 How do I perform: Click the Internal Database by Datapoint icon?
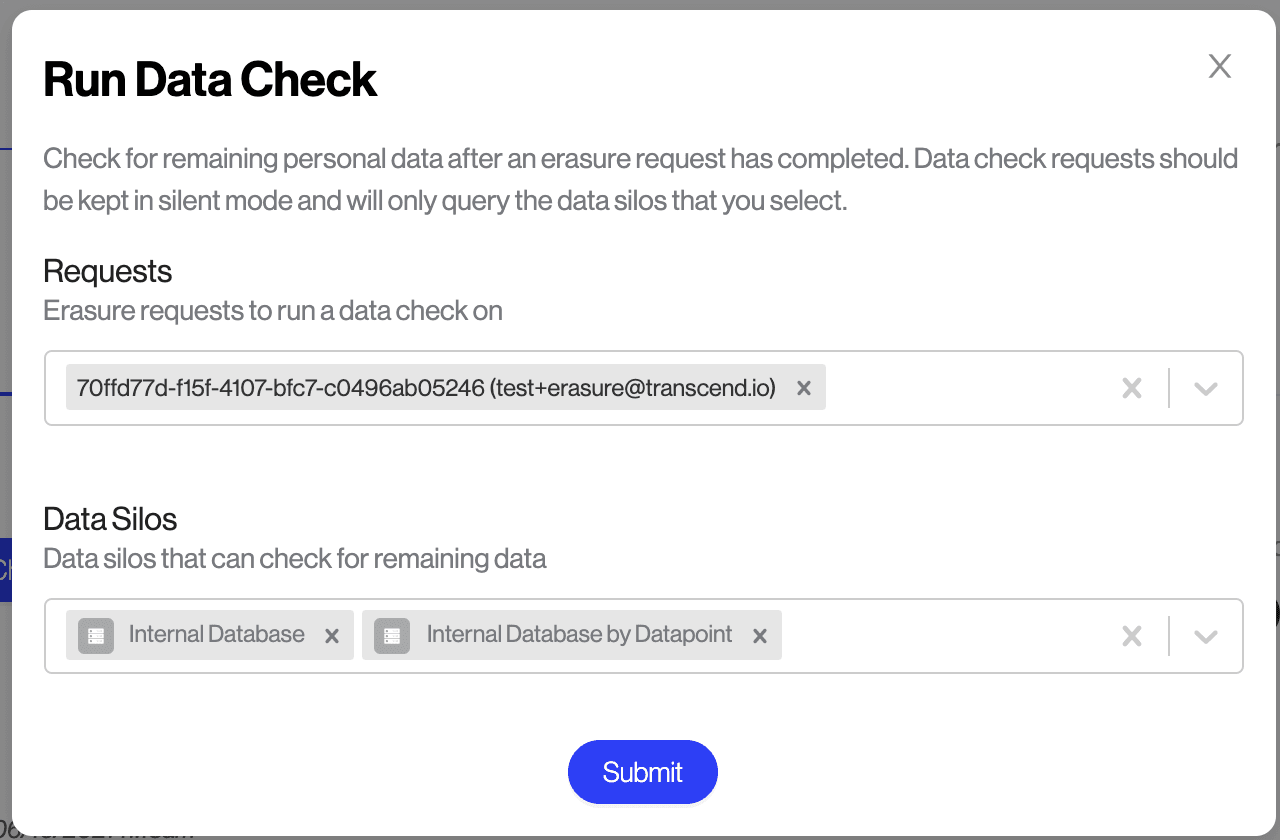click(x=392, y=636)
